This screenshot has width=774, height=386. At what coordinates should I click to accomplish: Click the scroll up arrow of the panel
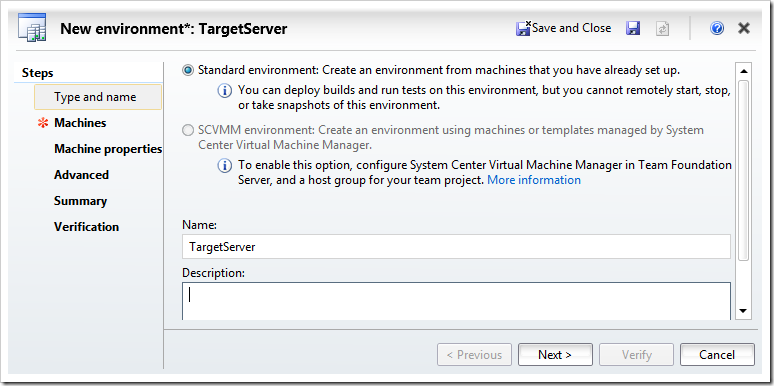743,71
